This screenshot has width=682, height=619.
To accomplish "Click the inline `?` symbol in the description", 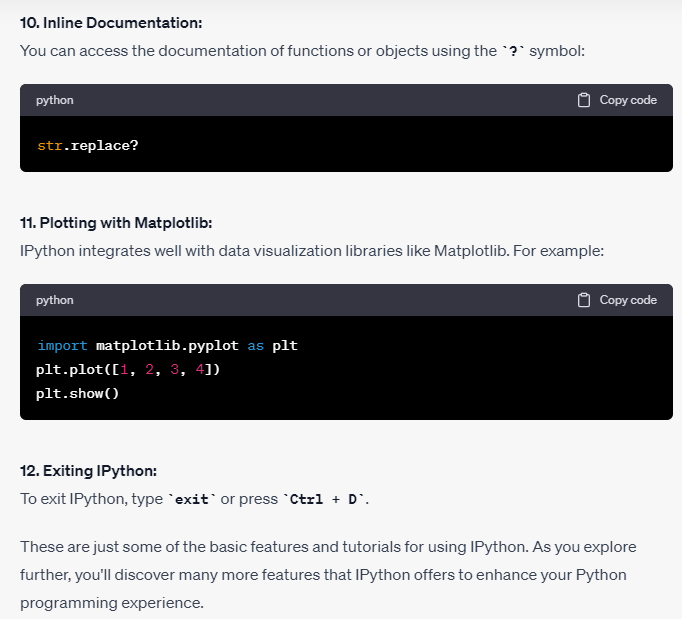I will tap(514, 51).
